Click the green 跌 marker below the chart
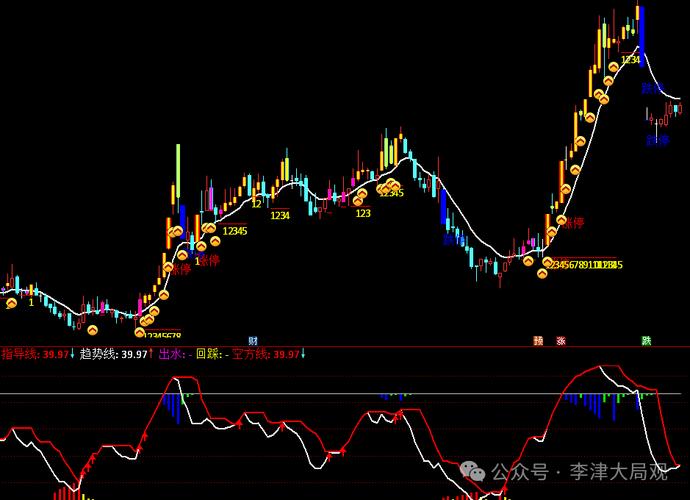 (646, 341)
